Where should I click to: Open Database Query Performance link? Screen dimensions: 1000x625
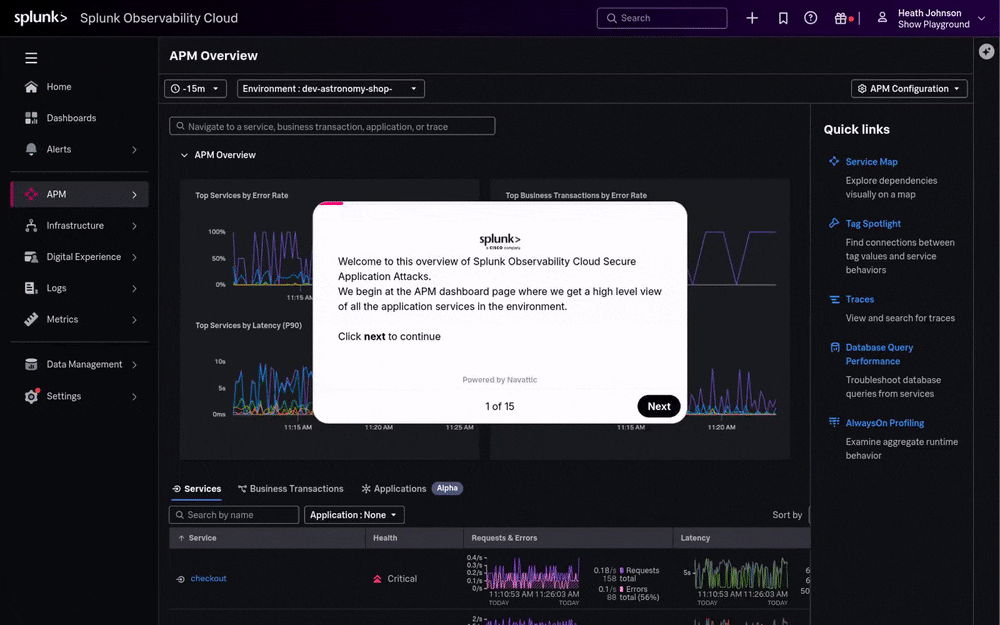tap(879, 354)
